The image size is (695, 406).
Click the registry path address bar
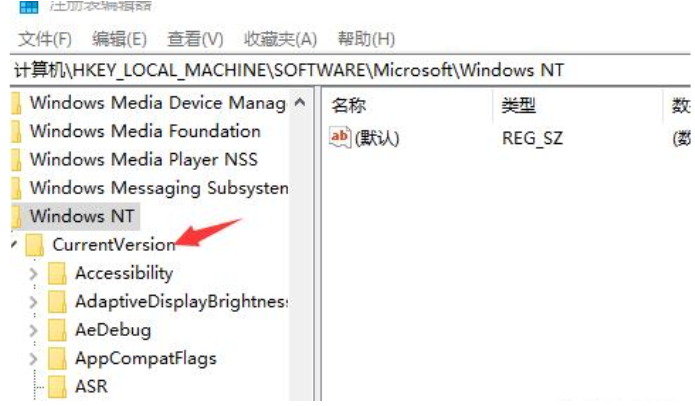click(350, 70)
